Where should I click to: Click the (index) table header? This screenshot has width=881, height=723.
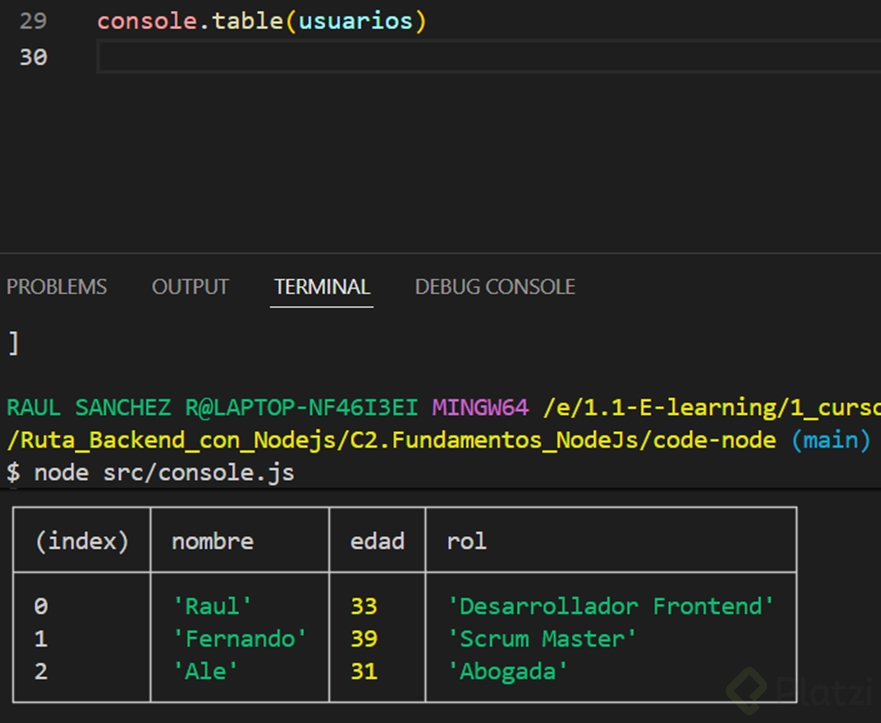click(x=82, y=541)
